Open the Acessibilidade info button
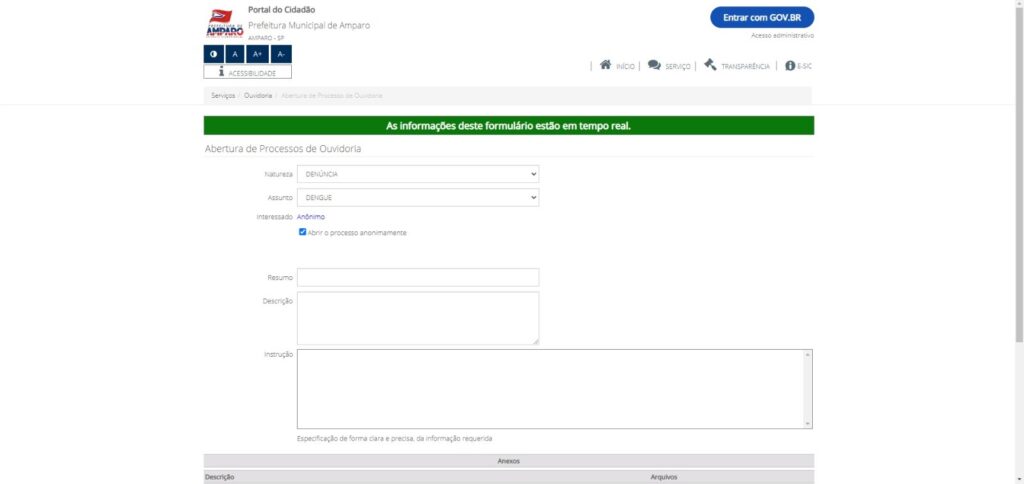This screenshot has width=1024, height=484. 247,72
